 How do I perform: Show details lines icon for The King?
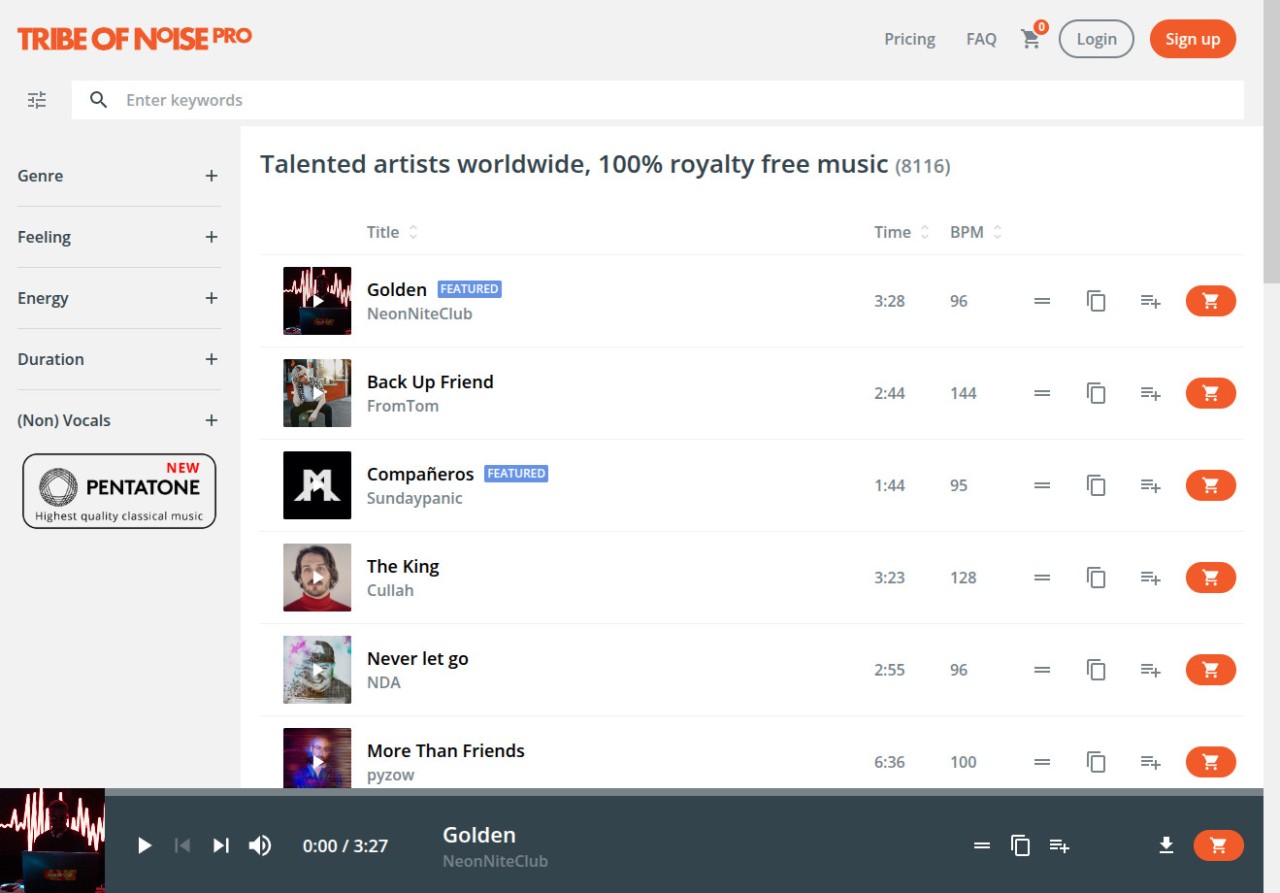pos(1042,578)
